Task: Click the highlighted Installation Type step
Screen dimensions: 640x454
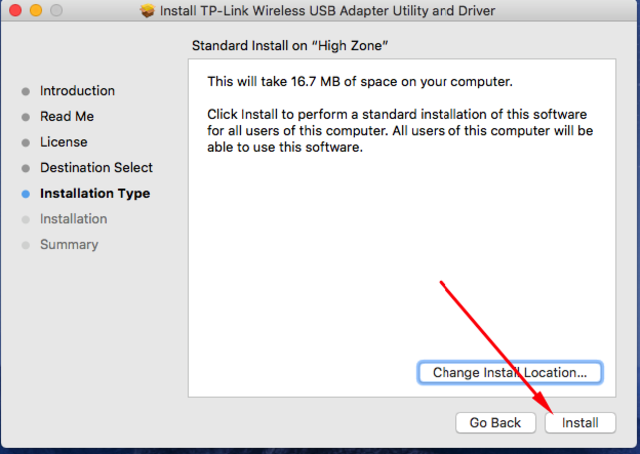Action: click(95, 193)
